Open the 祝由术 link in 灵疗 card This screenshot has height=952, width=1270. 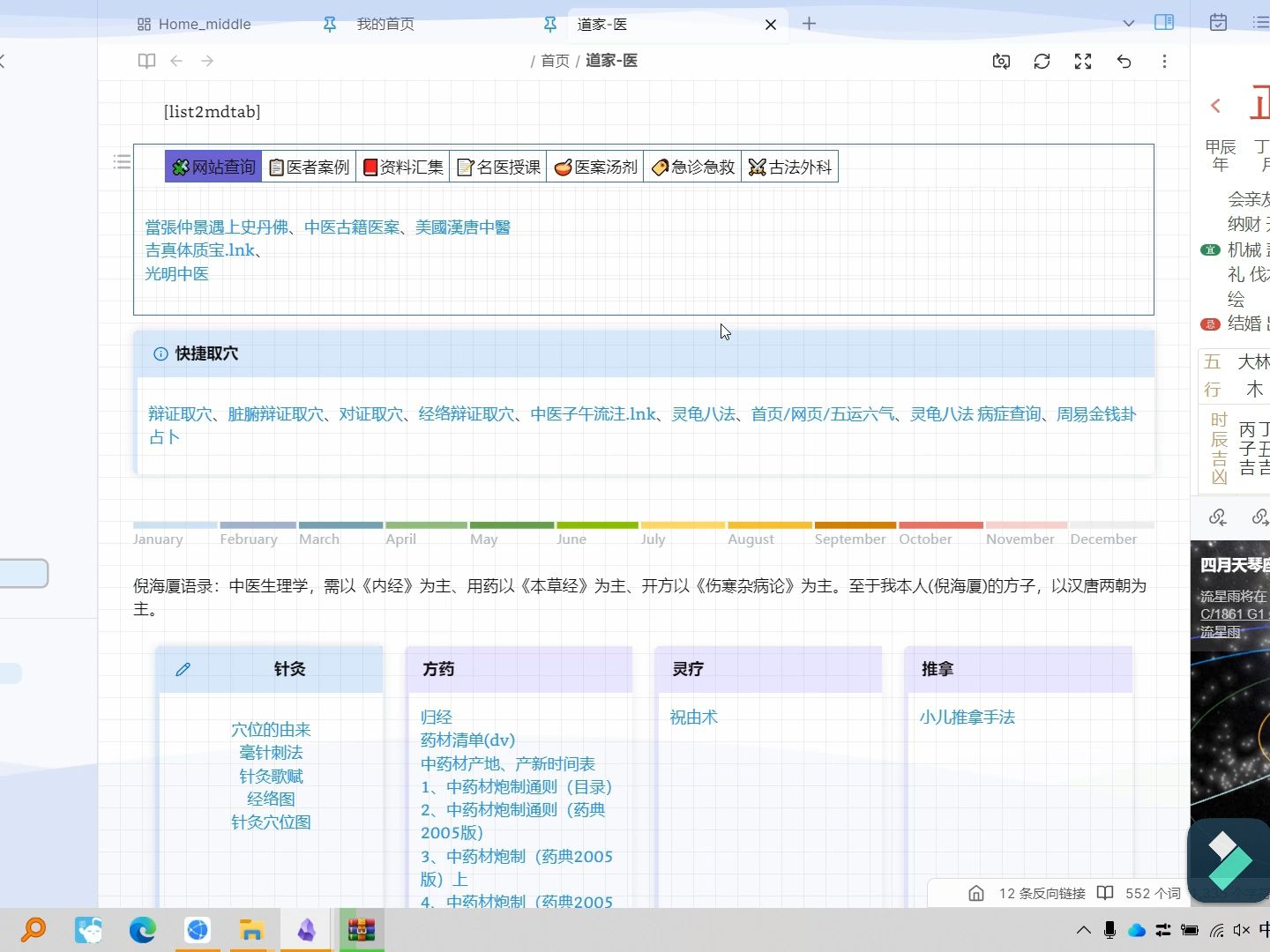pyautogui.click(x=693, y=718)
